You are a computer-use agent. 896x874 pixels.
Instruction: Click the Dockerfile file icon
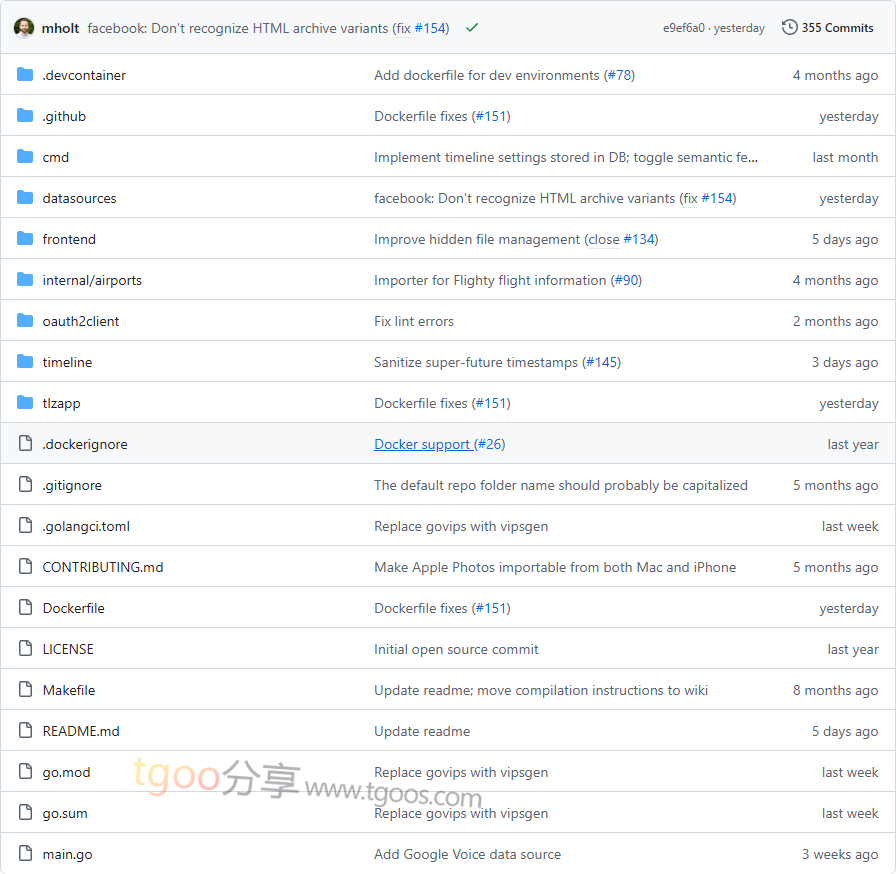click(25, 608)
